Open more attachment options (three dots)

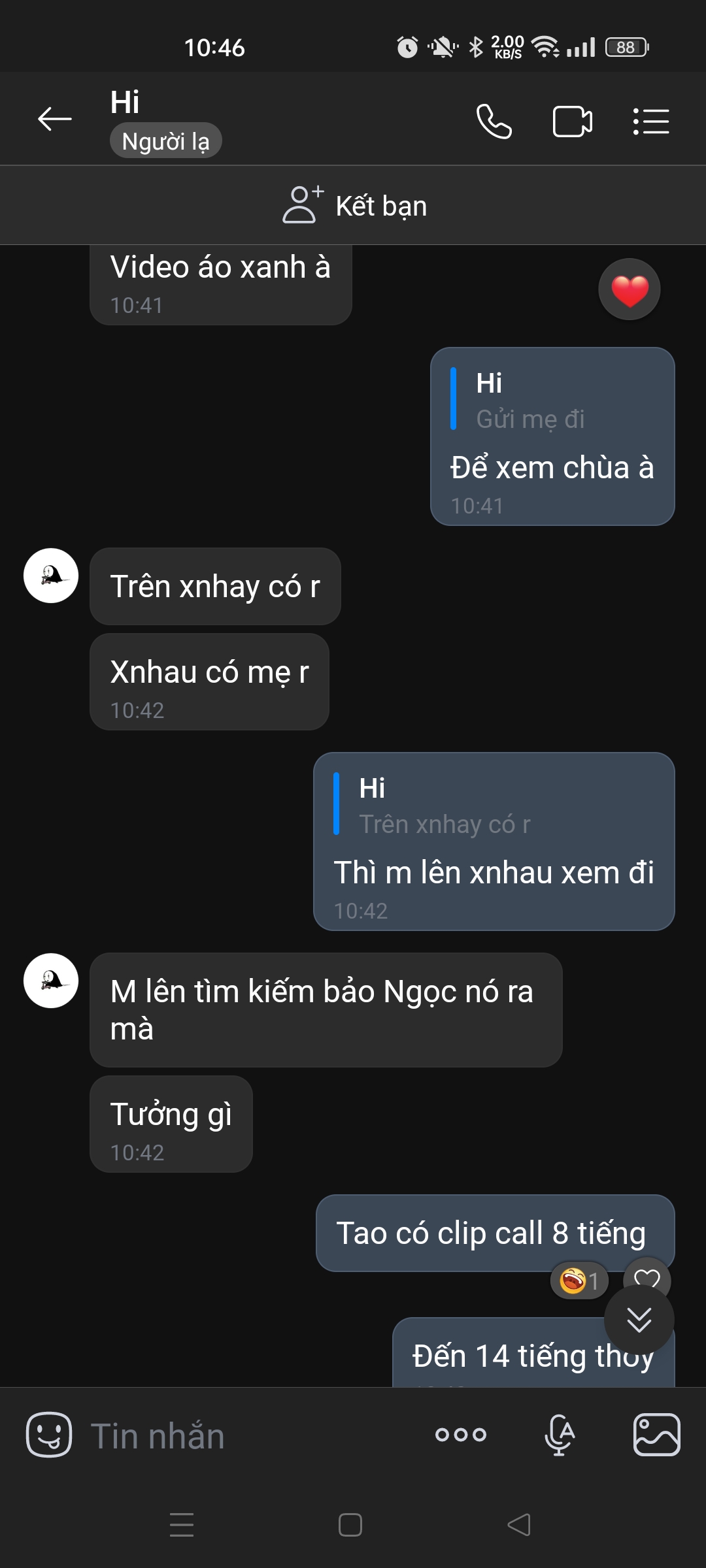(461, 1435)
